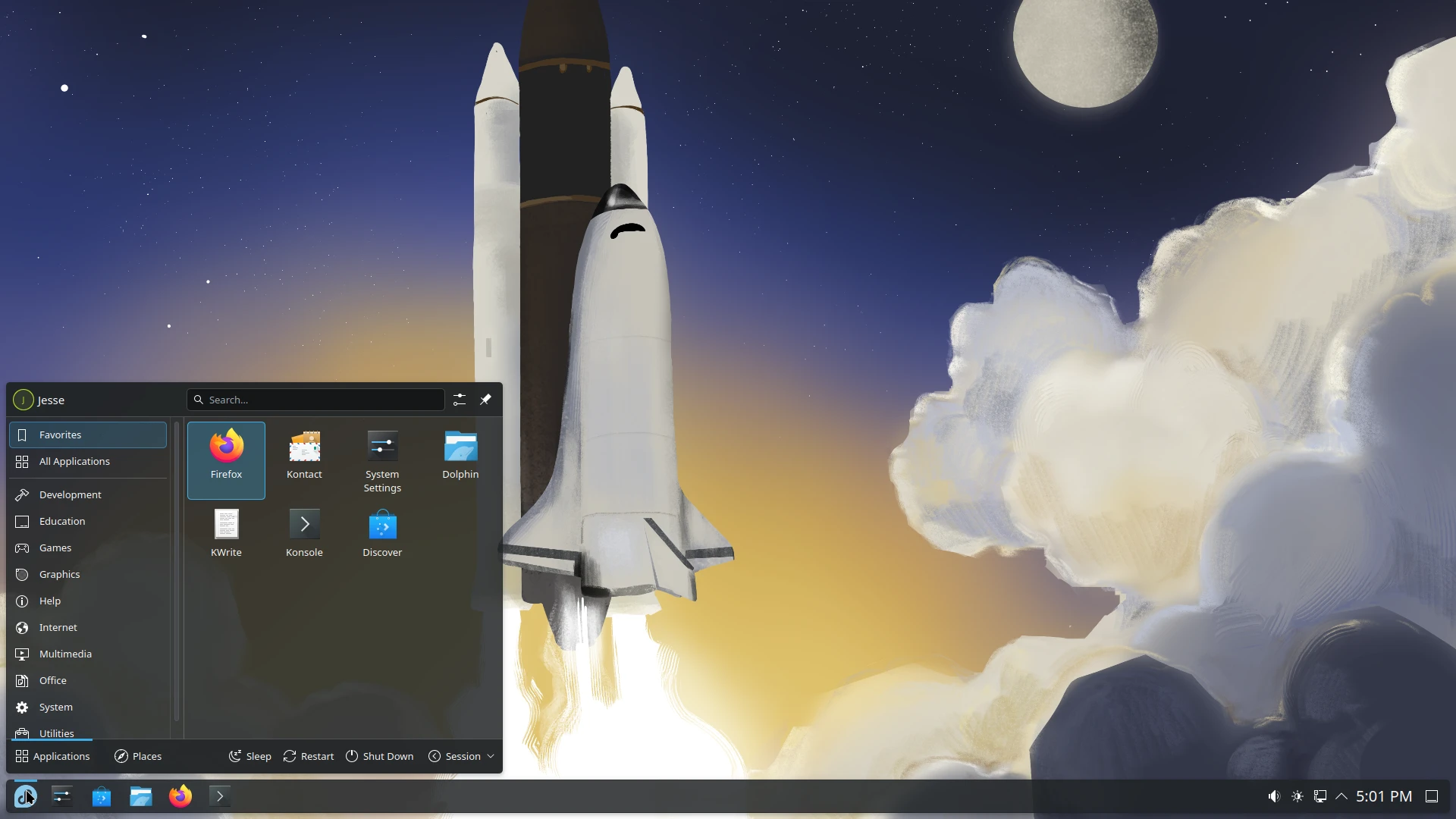Open Discover software center
1456x819 pixels.
[382, 531]
